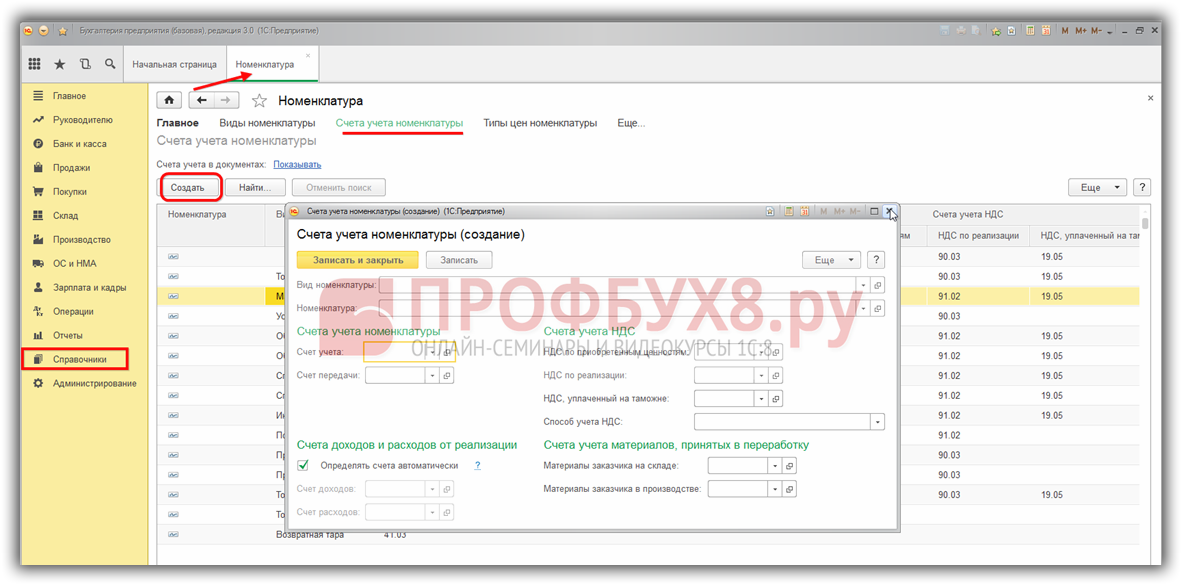This screenshot has height=585, width=1182.
Task: Expand the Счет передачи dropdown arrow
Action: 432,375
